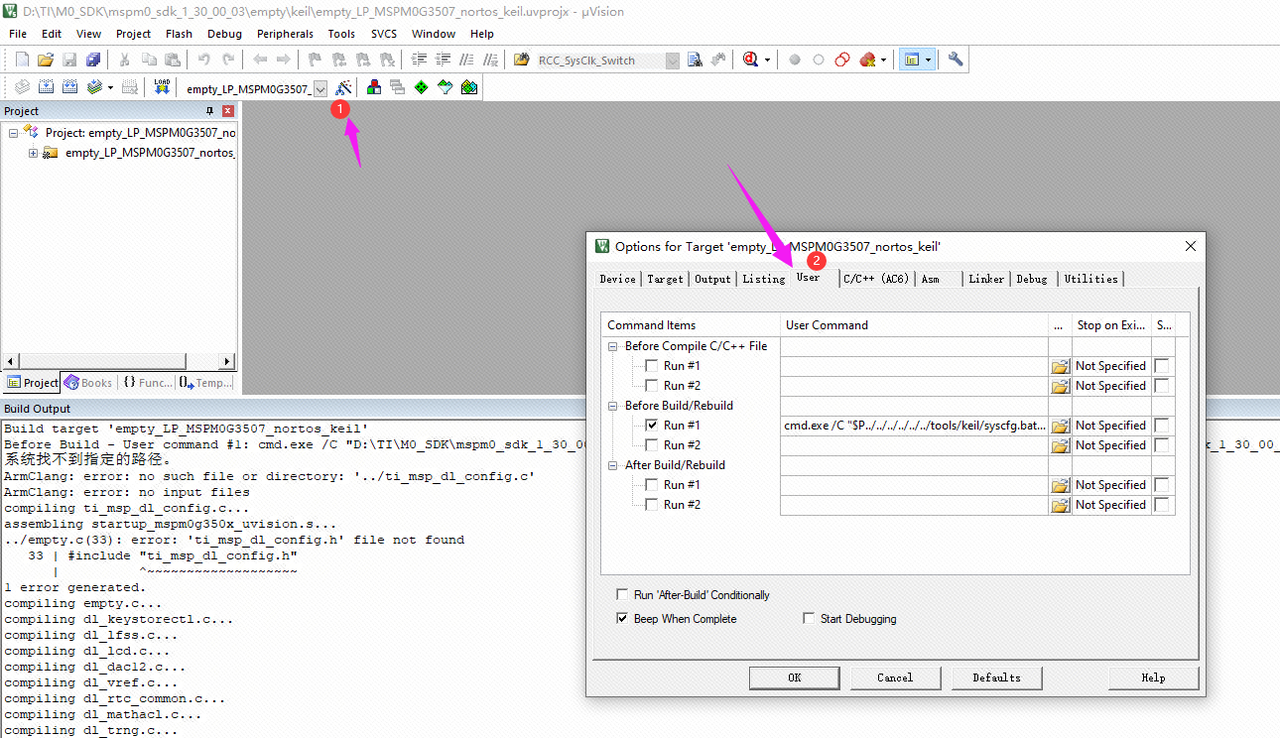Switch to the Linker tab
Screen dimensions: 1280x738
click(986, 279)
